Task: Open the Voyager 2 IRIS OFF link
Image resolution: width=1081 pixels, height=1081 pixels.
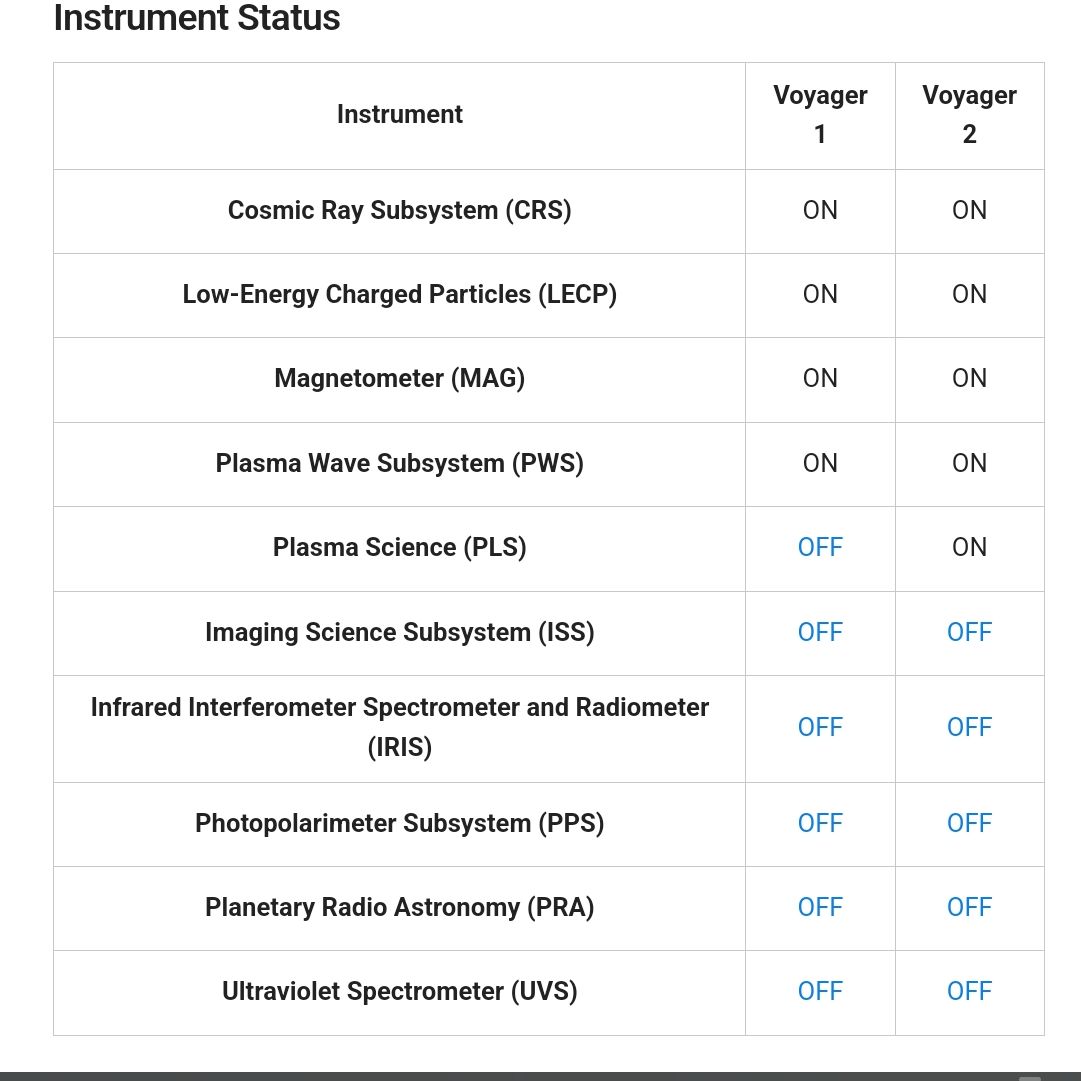Action: click(969, 727)
